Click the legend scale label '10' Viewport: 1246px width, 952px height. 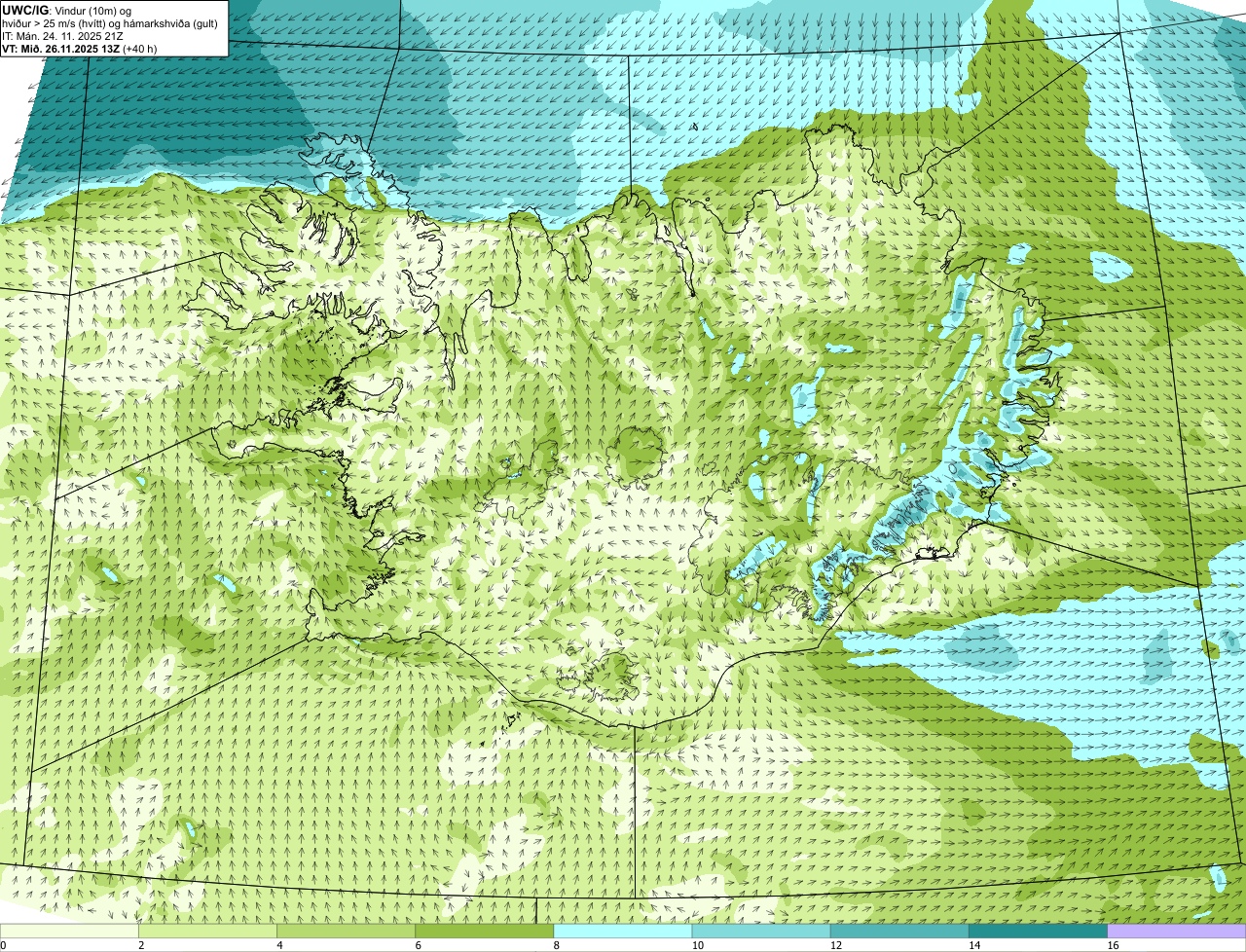698,945
